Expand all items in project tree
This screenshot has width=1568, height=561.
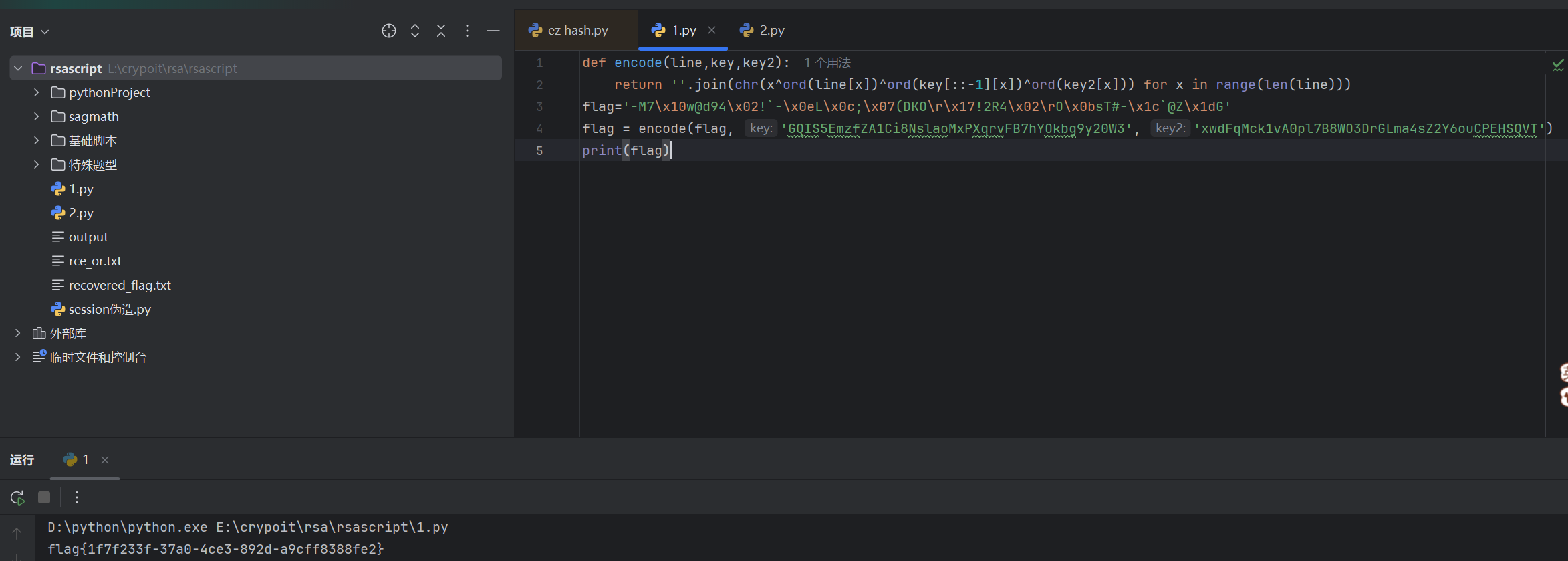tap(415, 31)
